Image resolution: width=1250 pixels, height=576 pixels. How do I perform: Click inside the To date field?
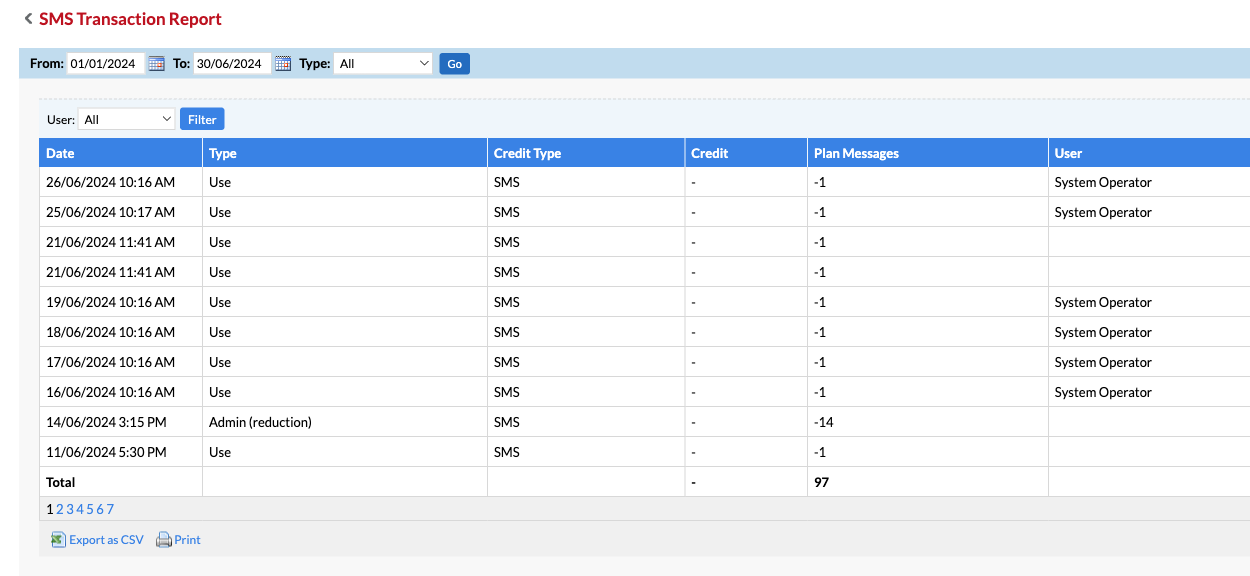(x=230, y=63)
